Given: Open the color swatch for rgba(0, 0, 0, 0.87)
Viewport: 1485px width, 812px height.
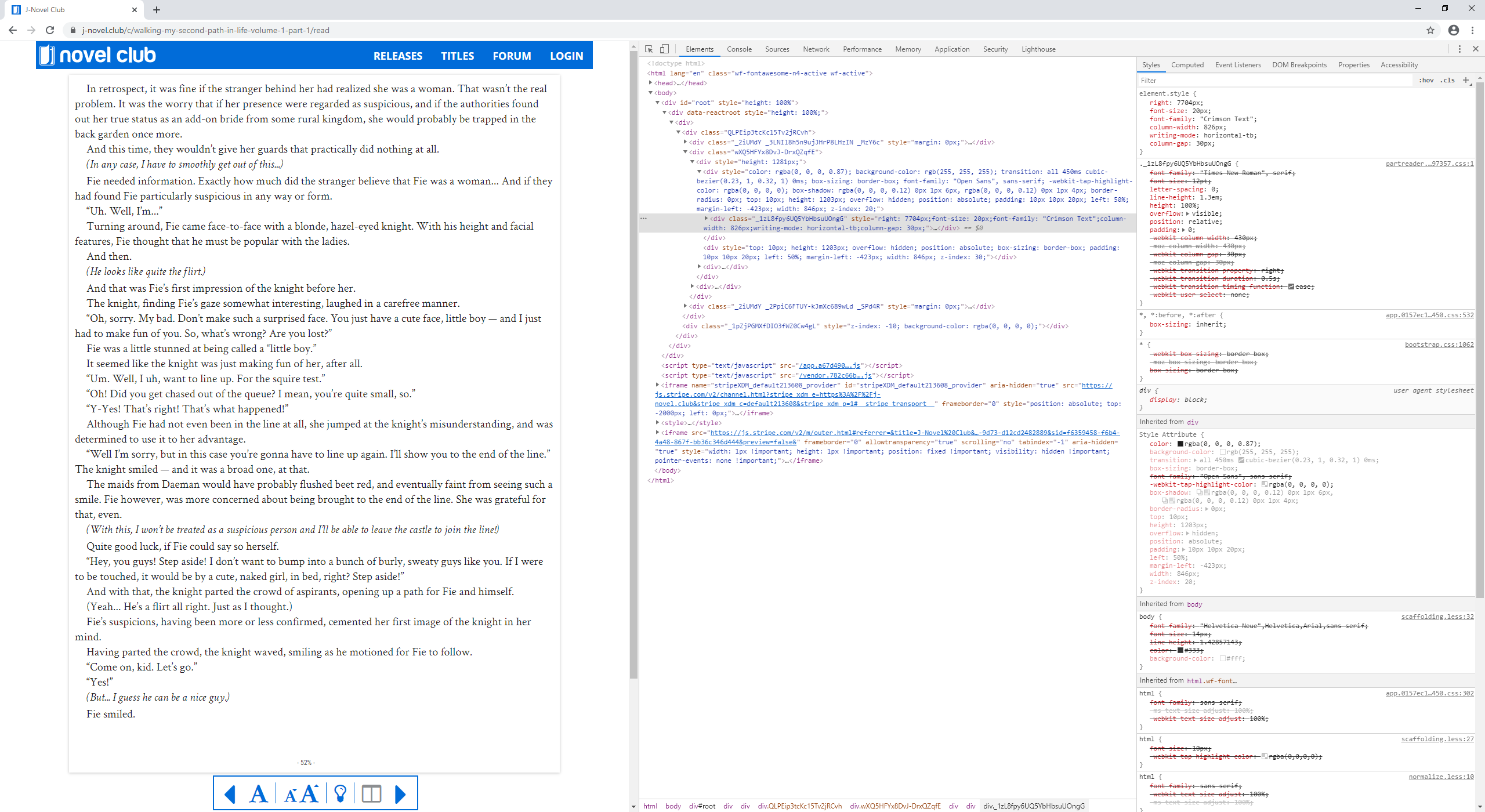Looking at the screenshot, I should click(1180, 444).
